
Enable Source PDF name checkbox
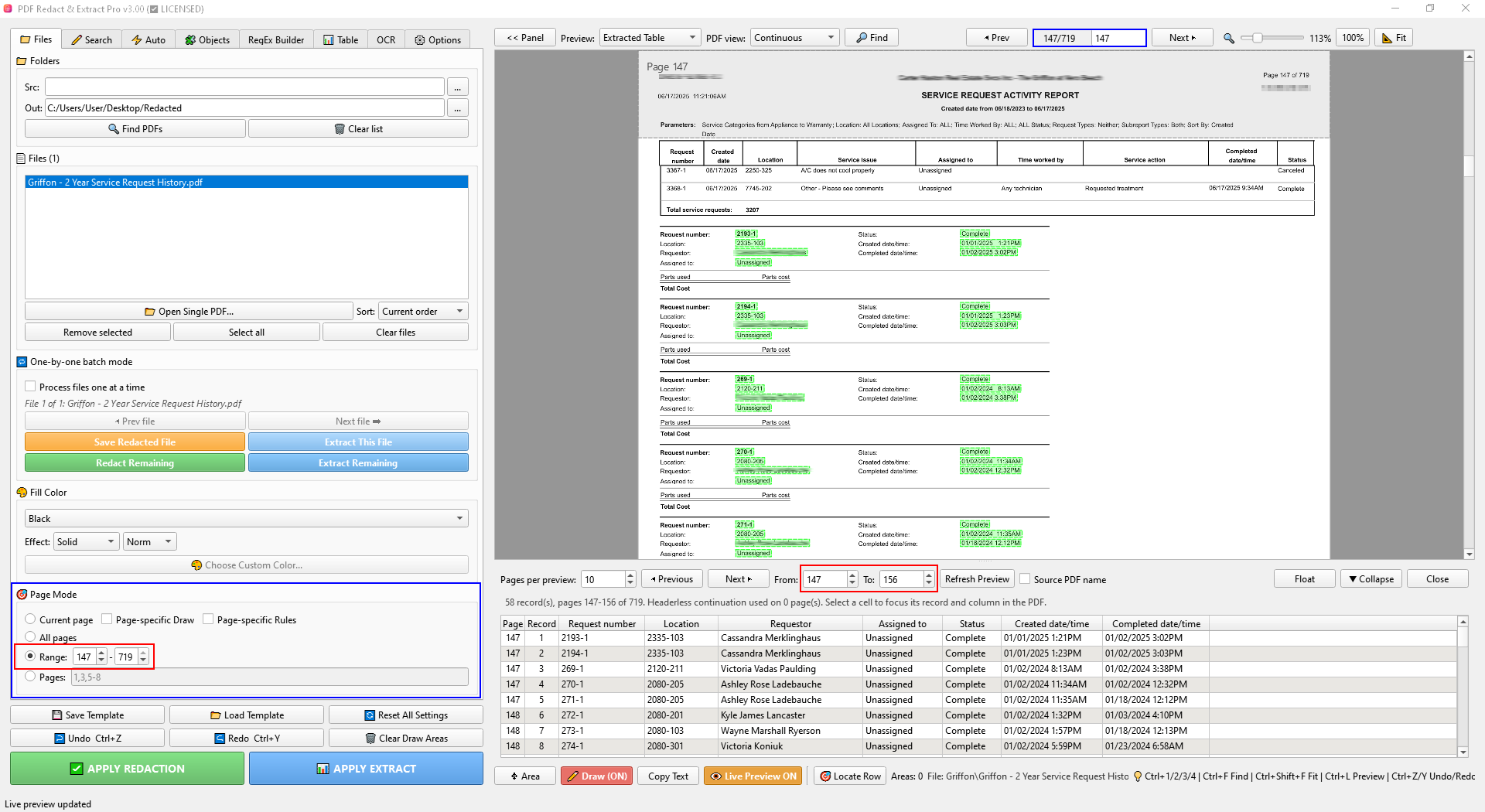pos(1025,579)
